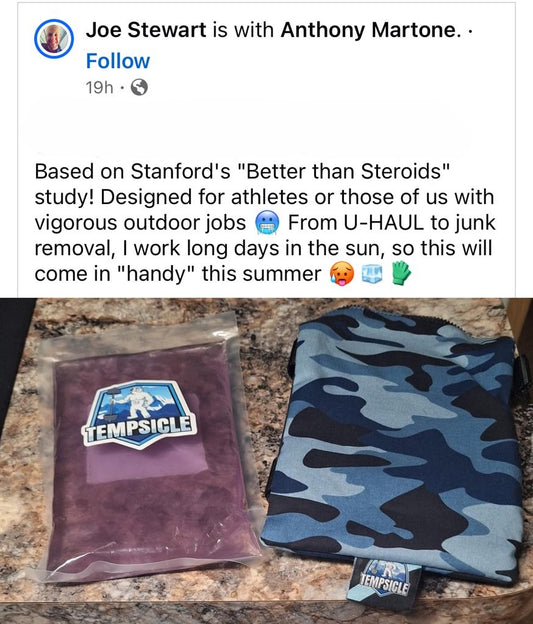Image resolution: width=533 pixels, height=624 pixels.
Task: Click the cold face emoji
Action: (267, 223)
